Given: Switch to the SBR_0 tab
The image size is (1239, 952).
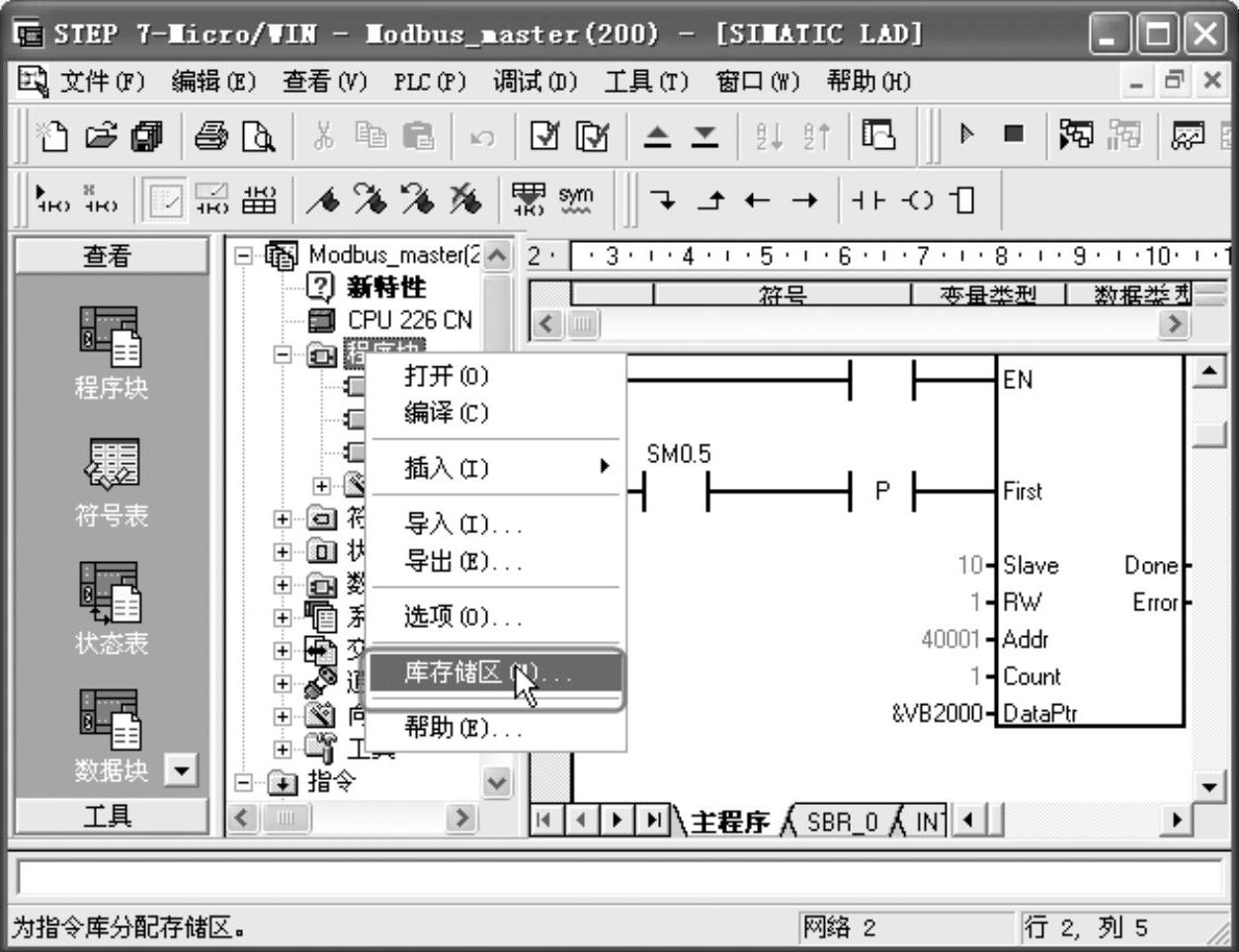Looking at the screenshot, I should coord(843,822).
